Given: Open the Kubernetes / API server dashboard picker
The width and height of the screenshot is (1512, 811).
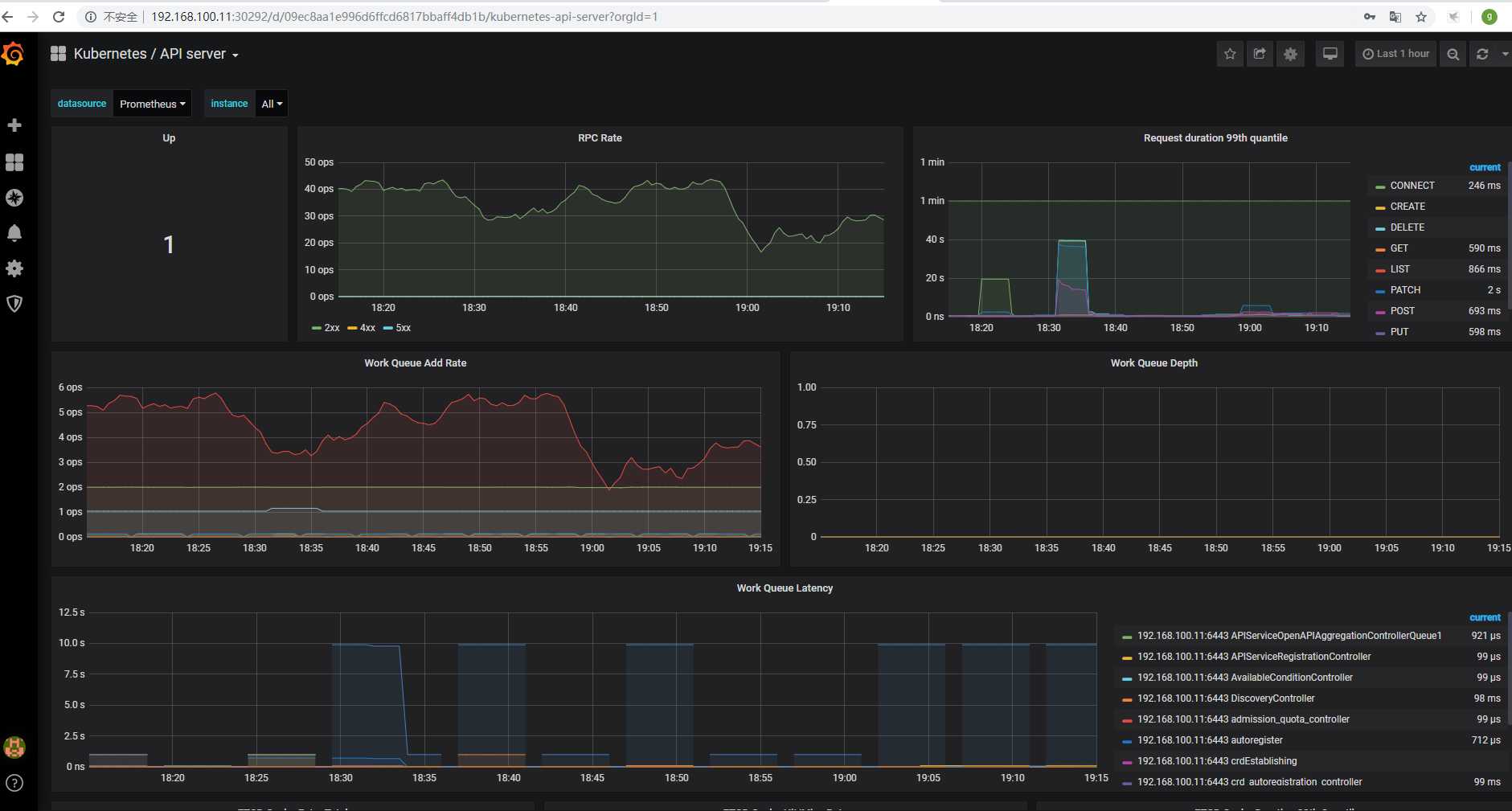Looking at the screenshot, I should pos(155,54).
